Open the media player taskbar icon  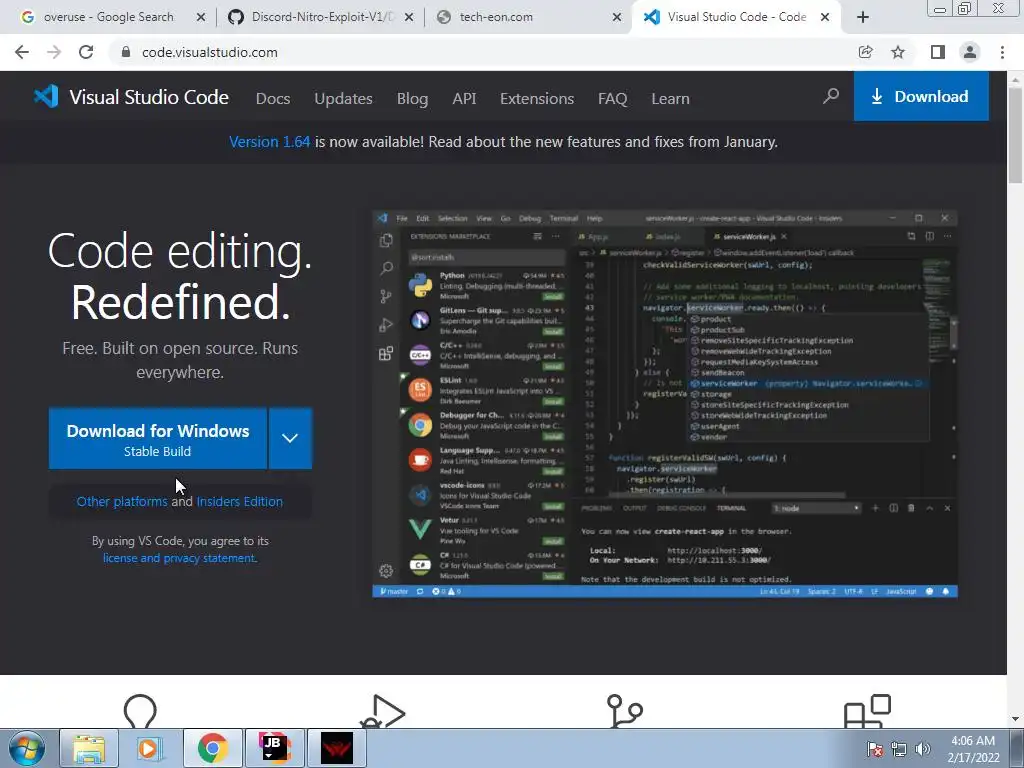(150, 748)
